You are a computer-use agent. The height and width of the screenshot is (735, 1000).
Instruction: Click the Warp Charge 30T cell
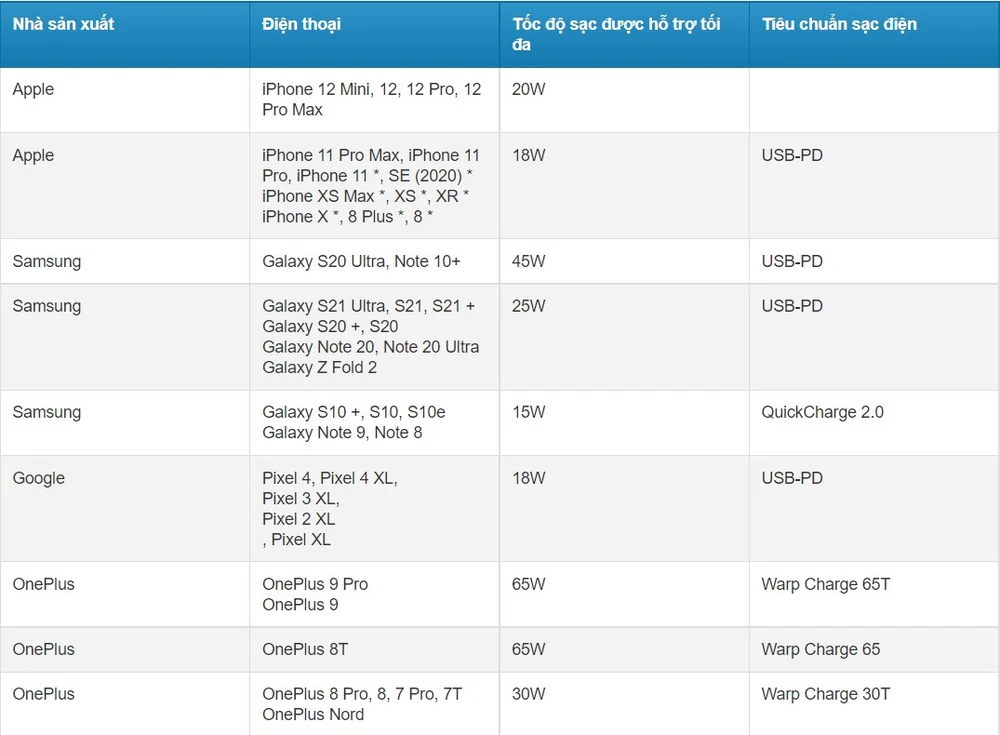[x=825, y=694]
